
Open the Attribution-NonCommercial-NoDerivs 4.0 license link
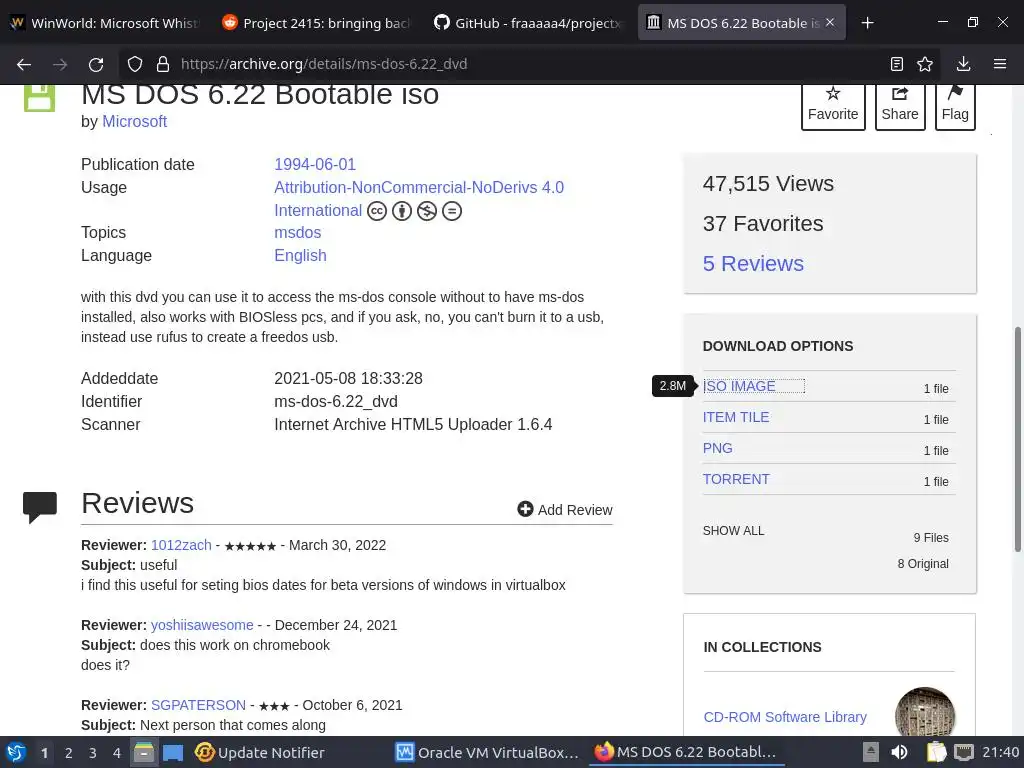click(419, 187)
